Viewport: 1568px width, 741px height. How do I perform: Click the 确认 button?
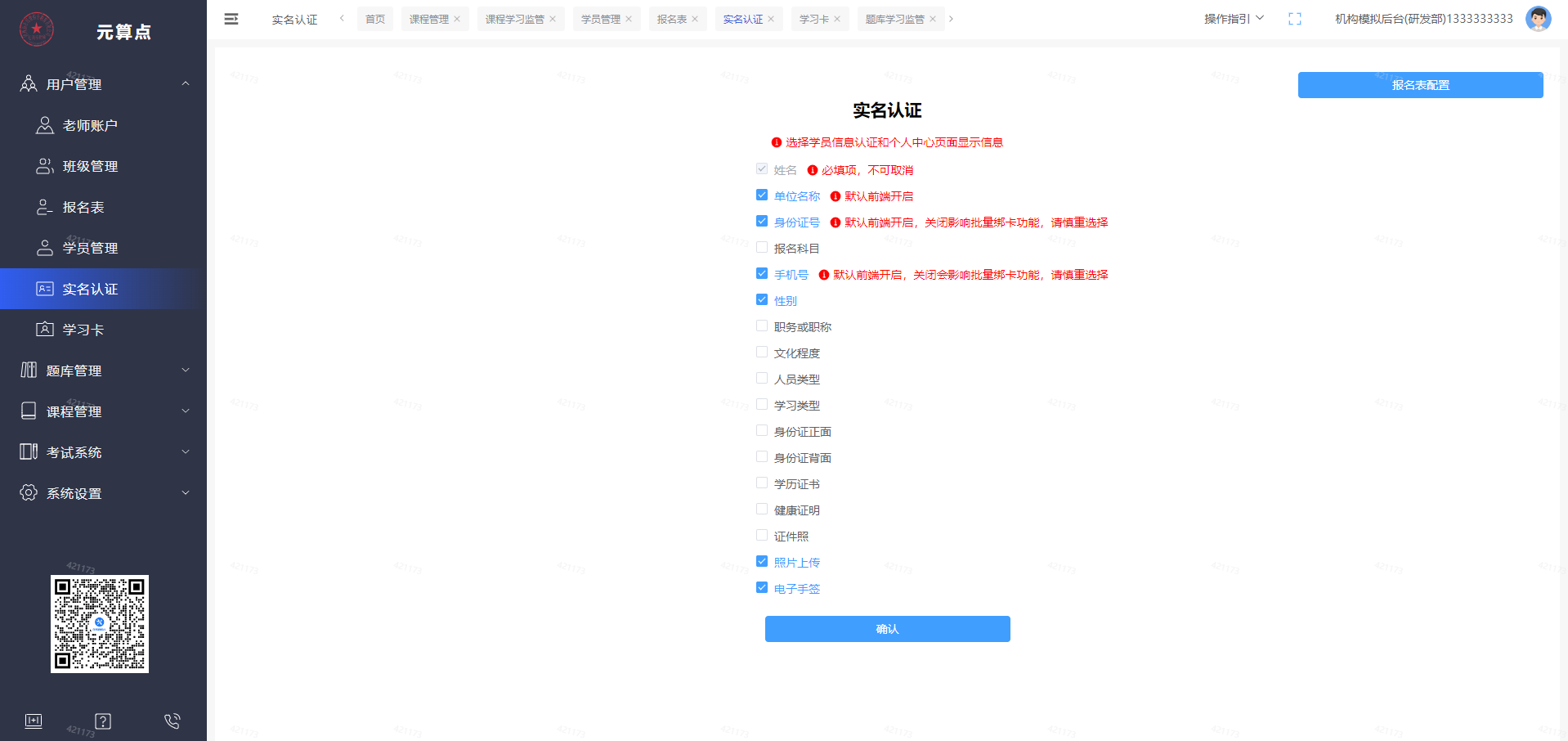[887, 629]
